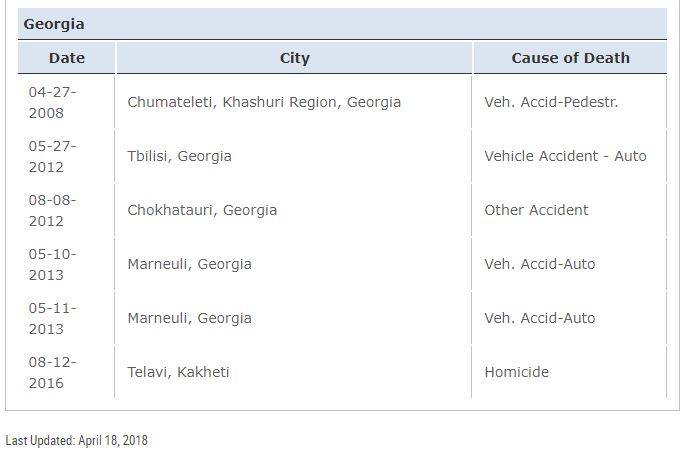Viewport: 685px width, 454px height.
Task: Select the 08-08-2012 date cell
Action: (x=52, y=210)
